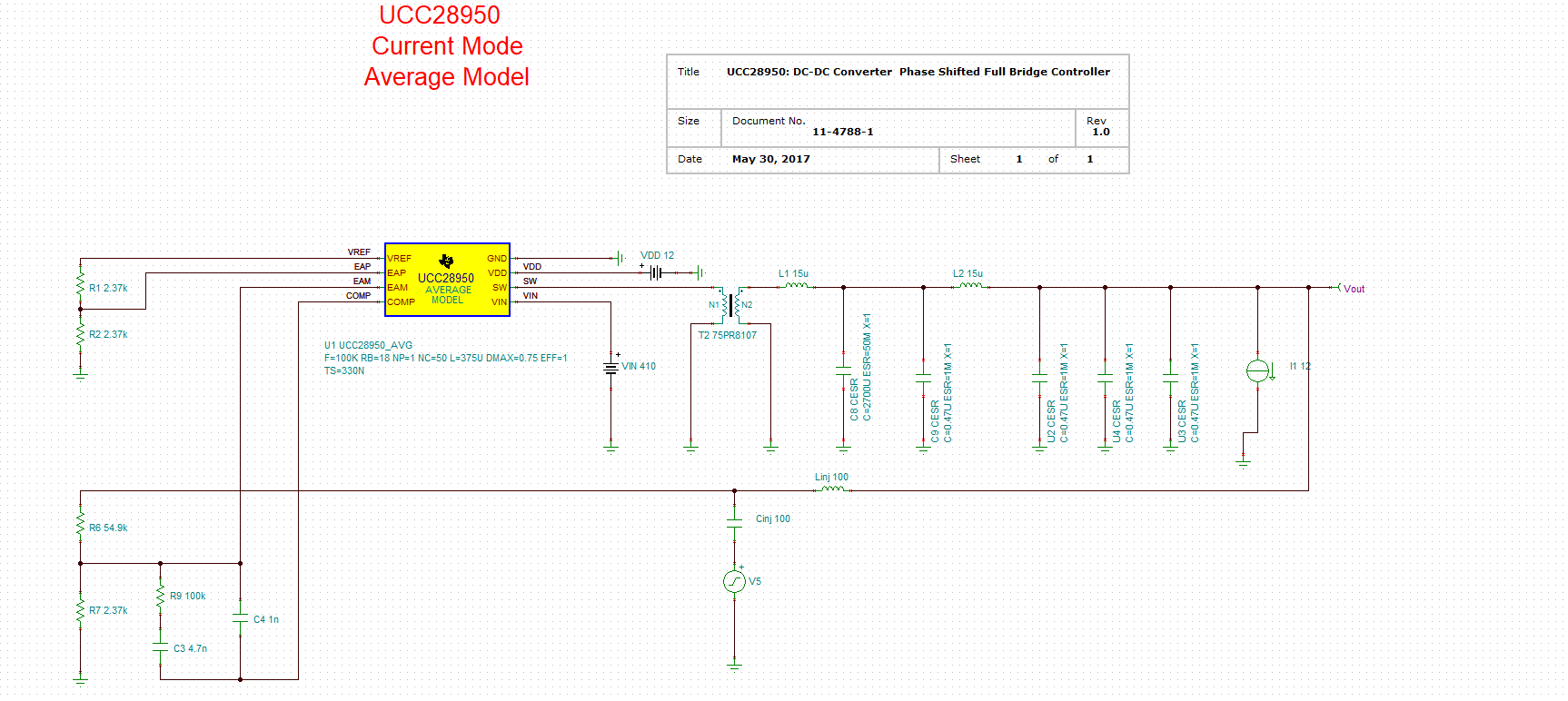Select transformer T2 symbol
The width and height of the screenshot is (1568, 701).
point(731,304)
